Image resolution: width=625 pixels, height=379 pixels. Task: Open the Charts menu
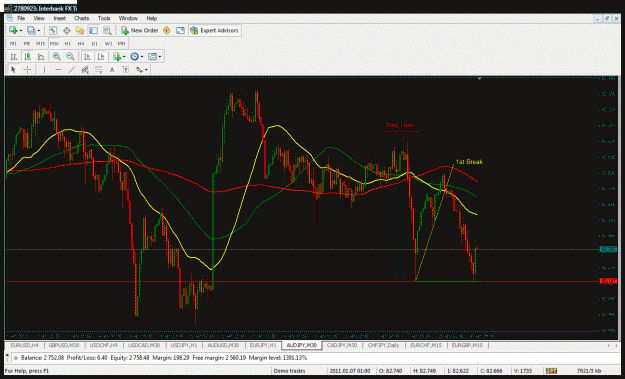(81, 18)
